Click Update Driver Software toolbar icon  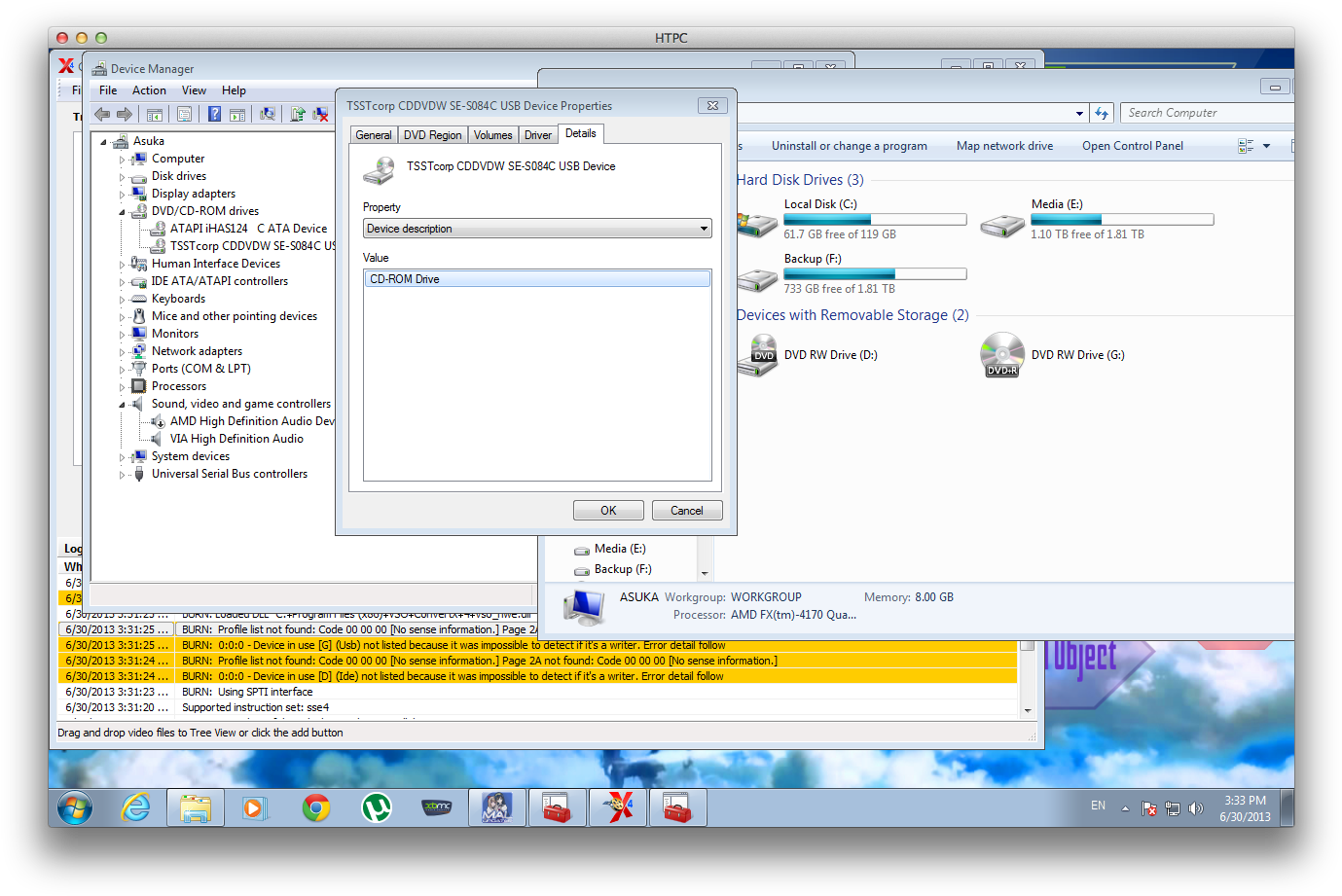(298, 114)
